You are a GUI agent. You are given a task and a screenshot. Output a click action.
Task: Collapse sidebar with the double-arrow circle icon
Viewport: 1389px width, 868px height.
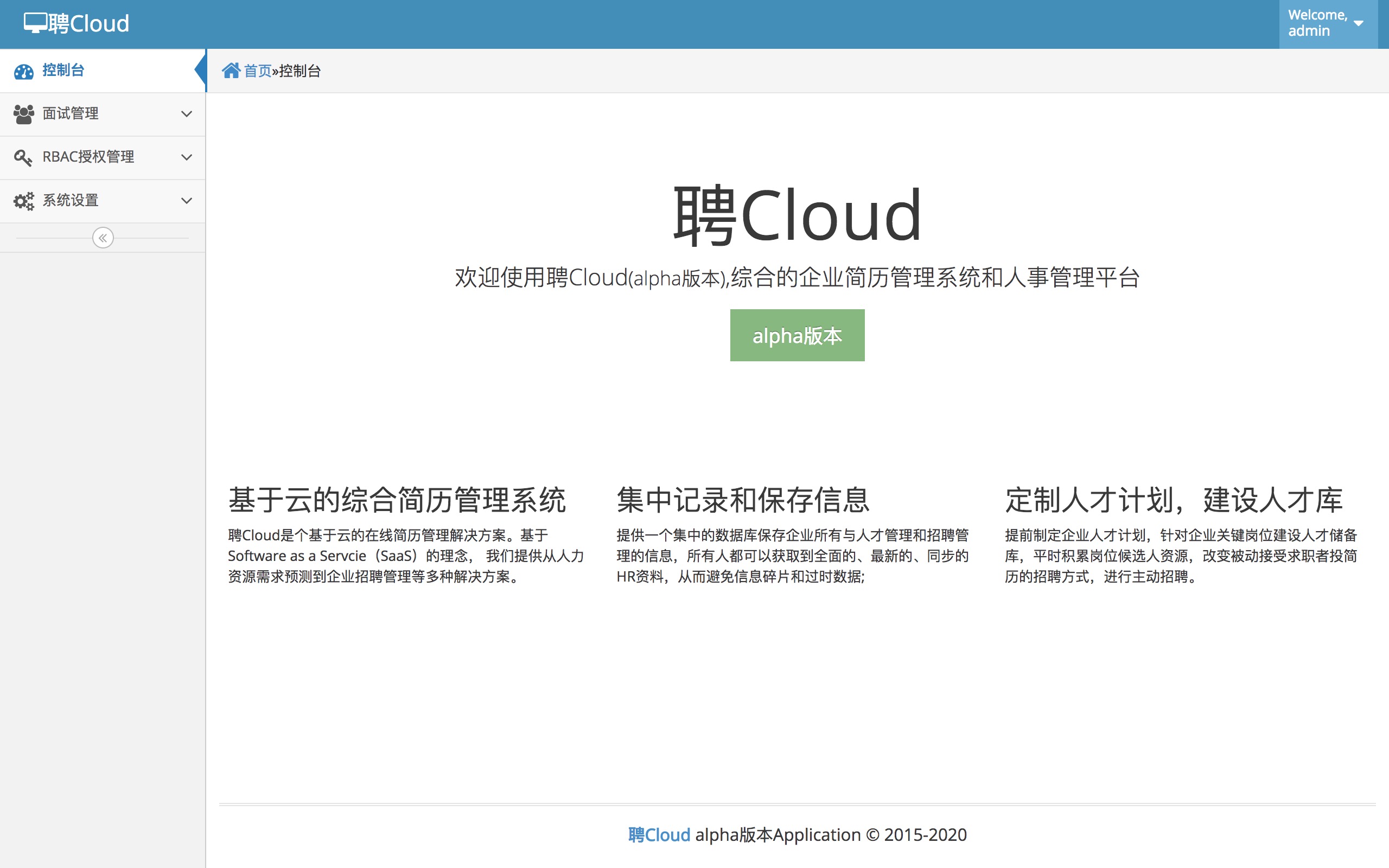(x=103, y=238)
